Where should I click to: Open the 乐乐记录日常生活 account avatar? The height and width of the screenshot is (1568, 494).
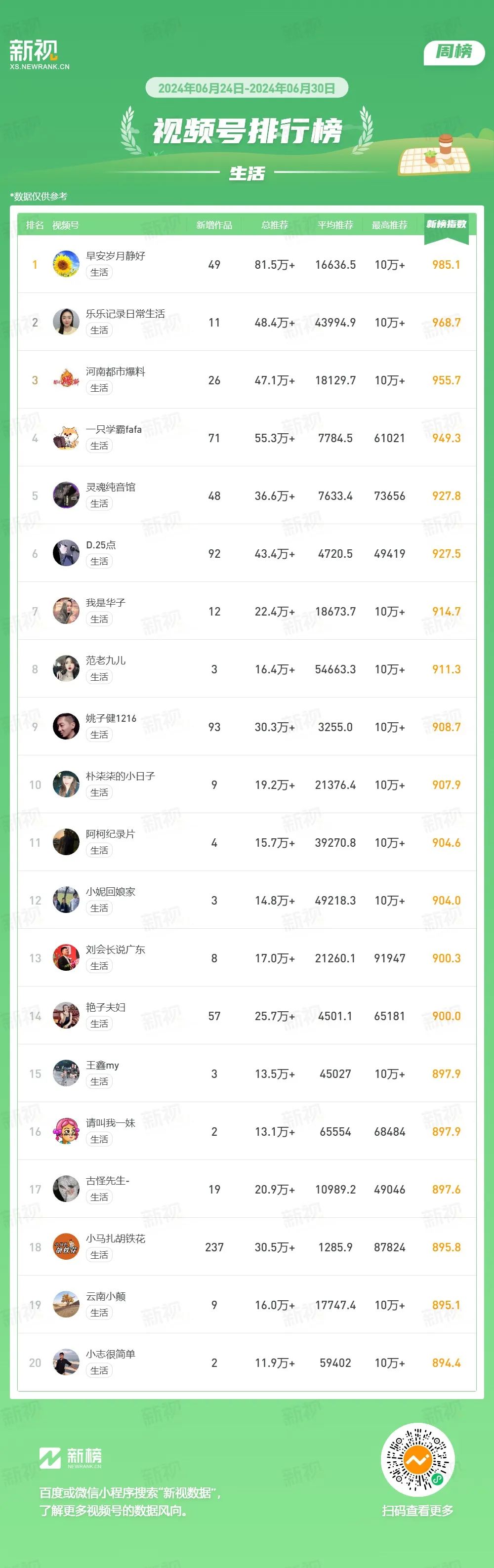click(x=66, y=322)
